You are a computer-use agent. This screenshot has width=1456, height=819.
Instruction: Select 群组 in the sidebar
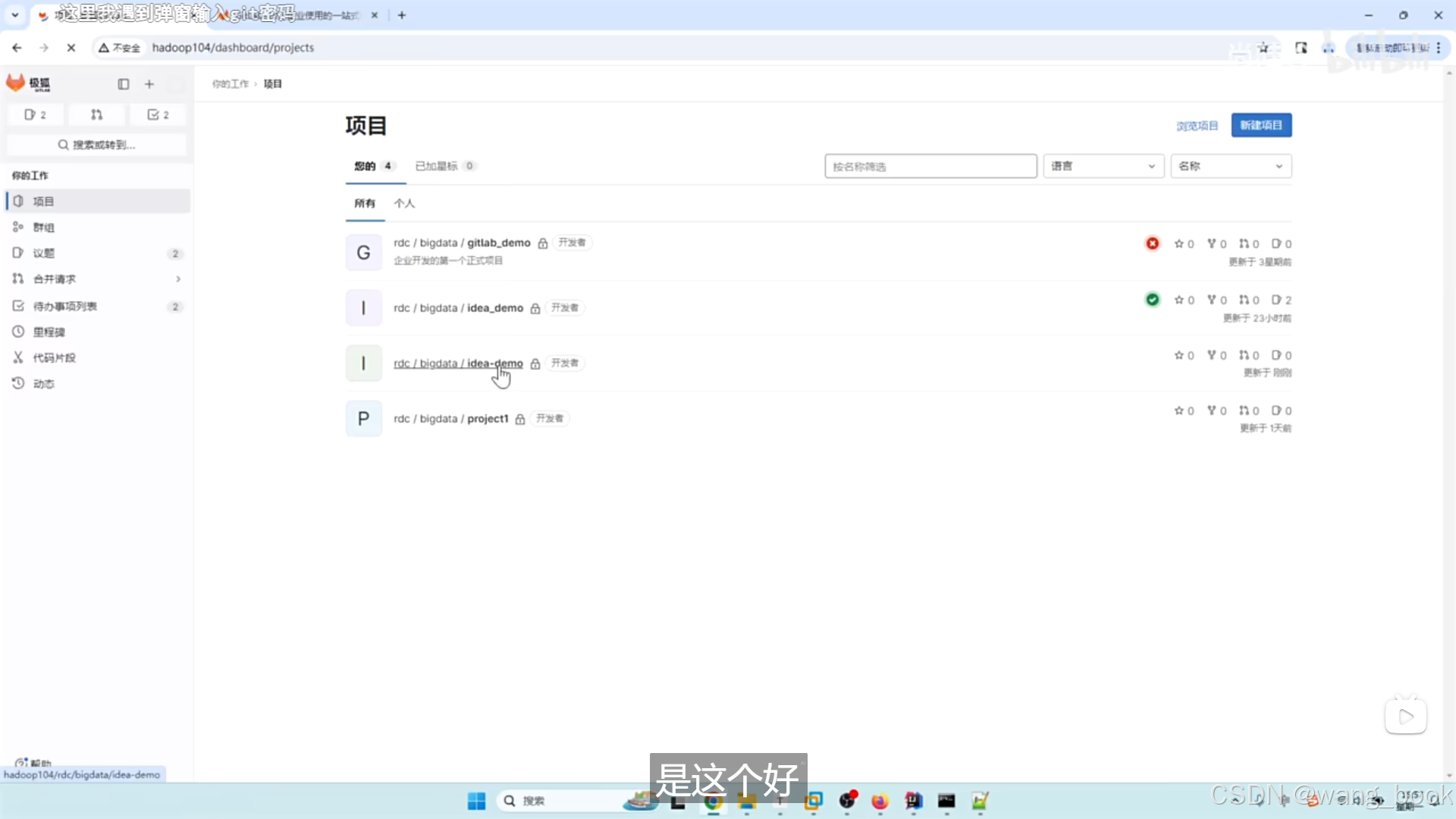(x=97, y=227)
